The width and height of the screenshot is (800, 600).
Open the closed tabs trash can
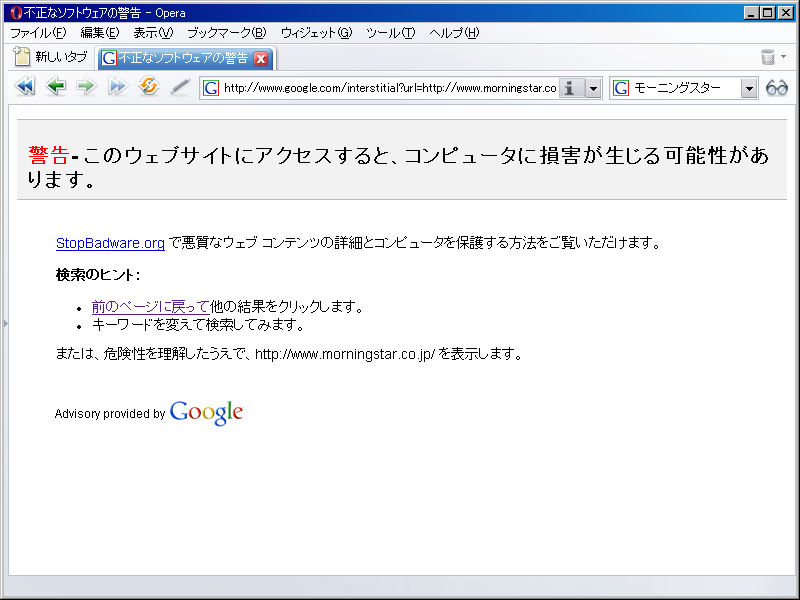pyautogui.click(x=768, y=57)
